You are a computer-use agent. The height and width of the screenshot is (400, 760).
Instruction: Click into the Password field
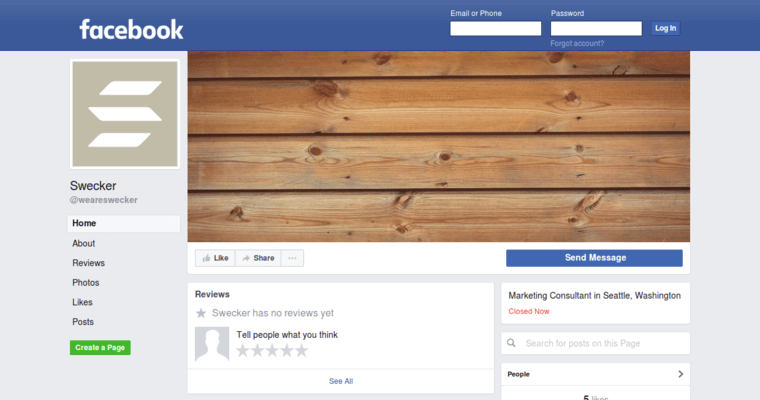(x=596, y=29)
